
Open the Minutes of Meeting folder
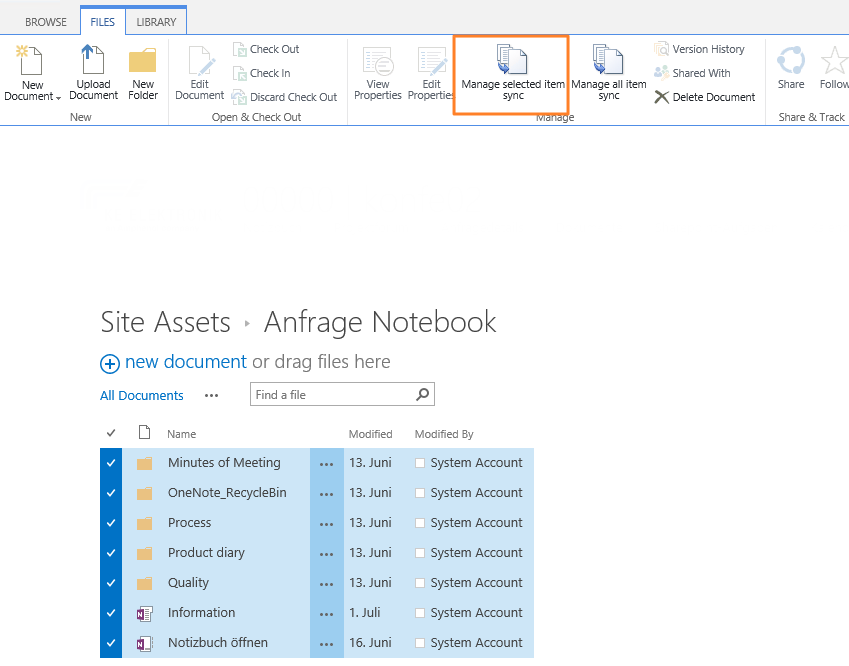coord(224,463)
